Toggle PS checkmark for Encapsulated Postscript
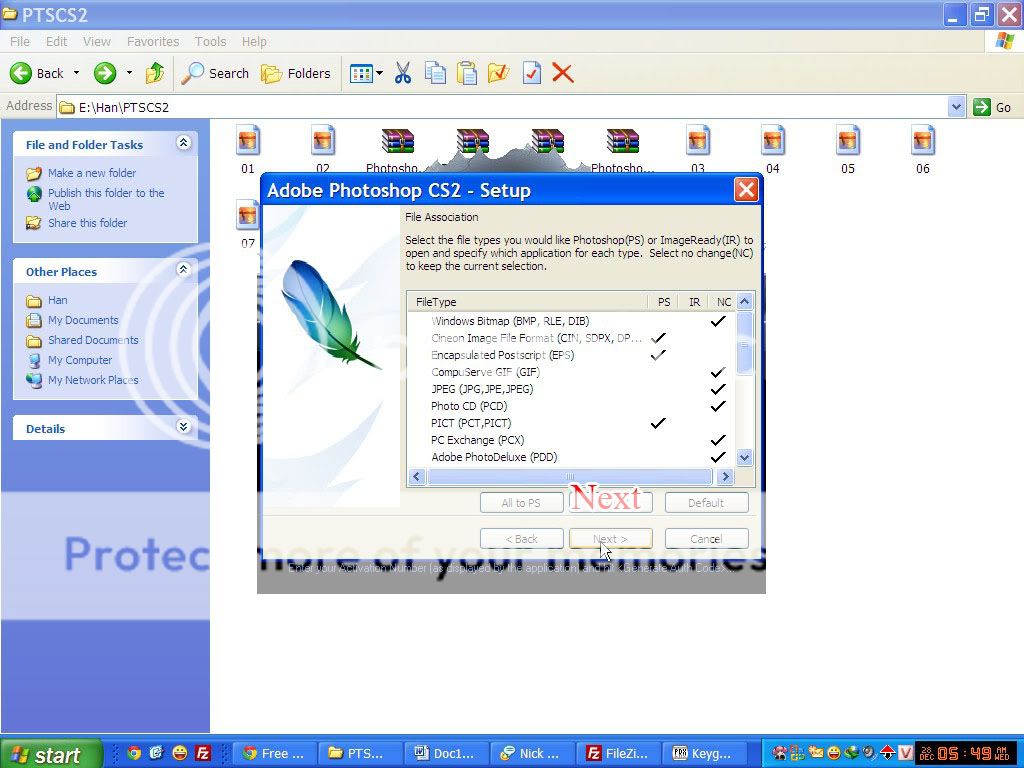Image resolution: width=1024 pixels, height=768 pixels. point(658,355)
